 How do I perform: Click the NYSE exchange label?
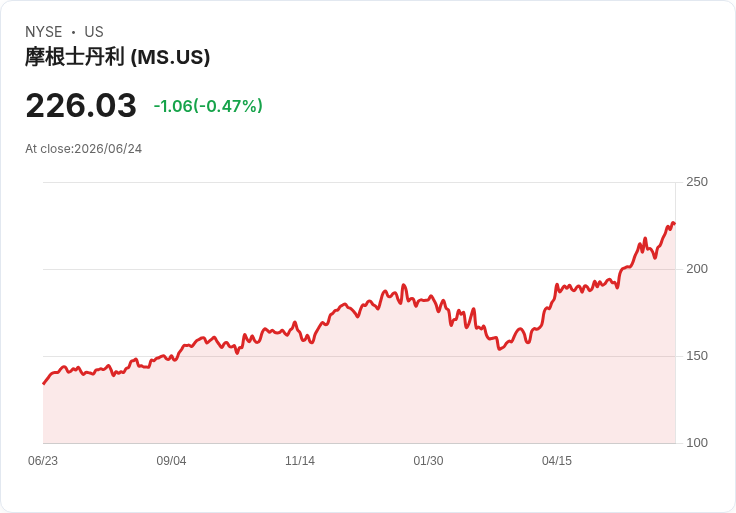(44, 32)
